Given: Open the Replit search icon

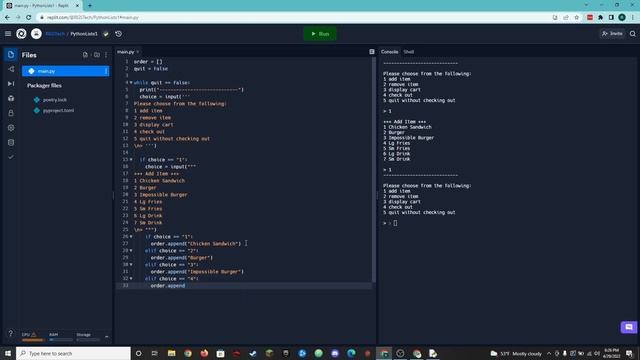Looking at the screenshot, I should pos(633,34).
